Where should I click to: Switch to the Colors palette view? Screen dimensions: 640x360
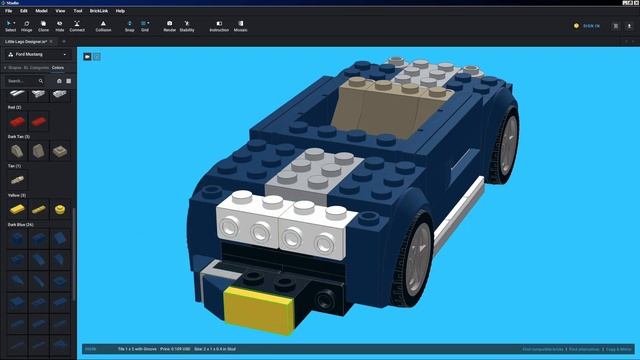[58, 68]
